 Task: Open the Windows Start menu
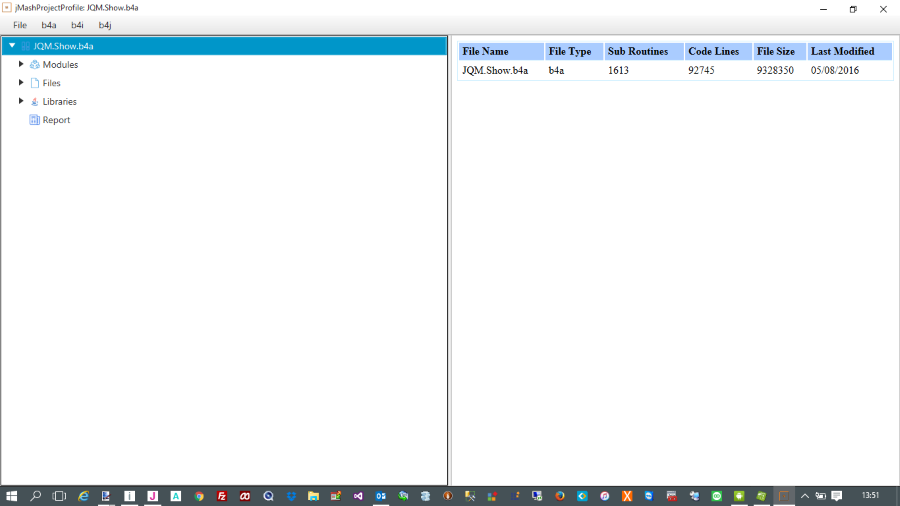[11, 496]
